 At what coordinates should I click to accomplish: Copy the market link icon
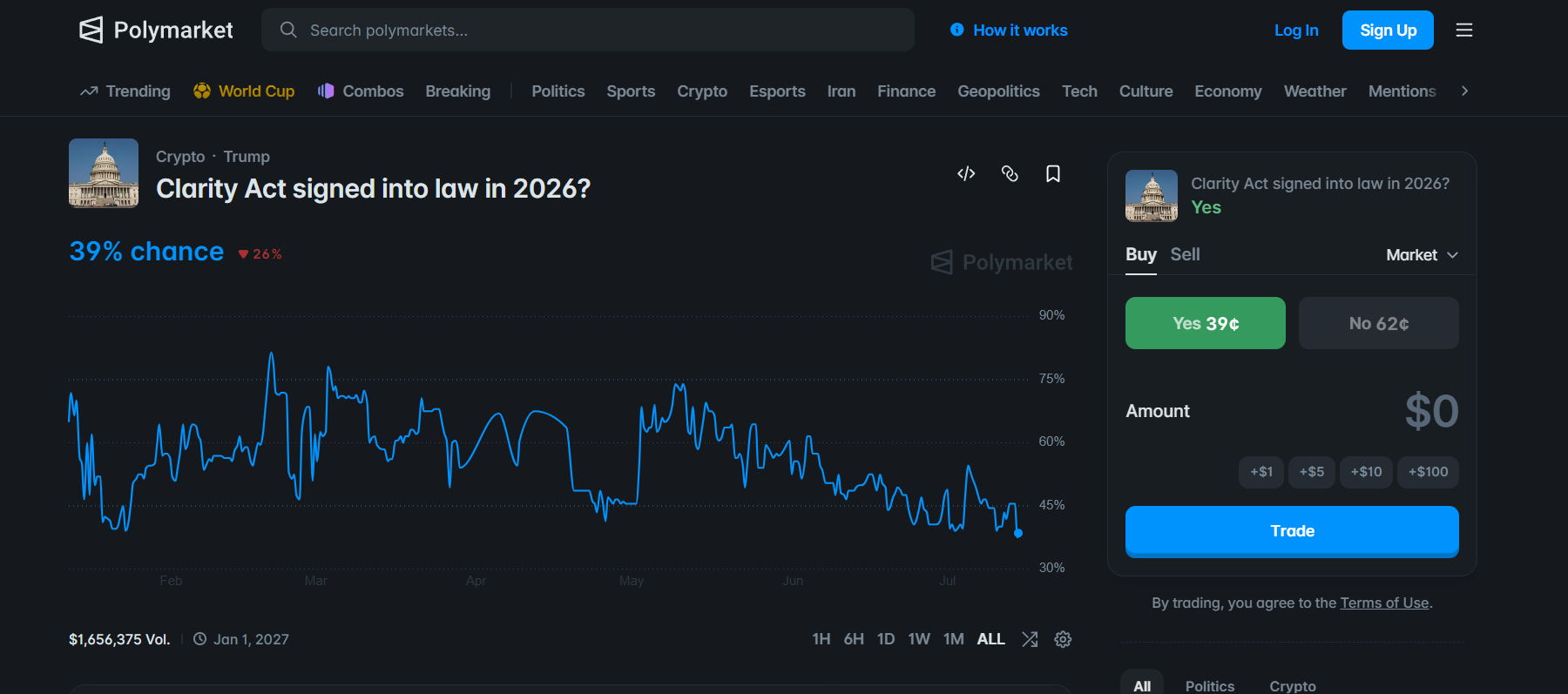pos(1010,173)
